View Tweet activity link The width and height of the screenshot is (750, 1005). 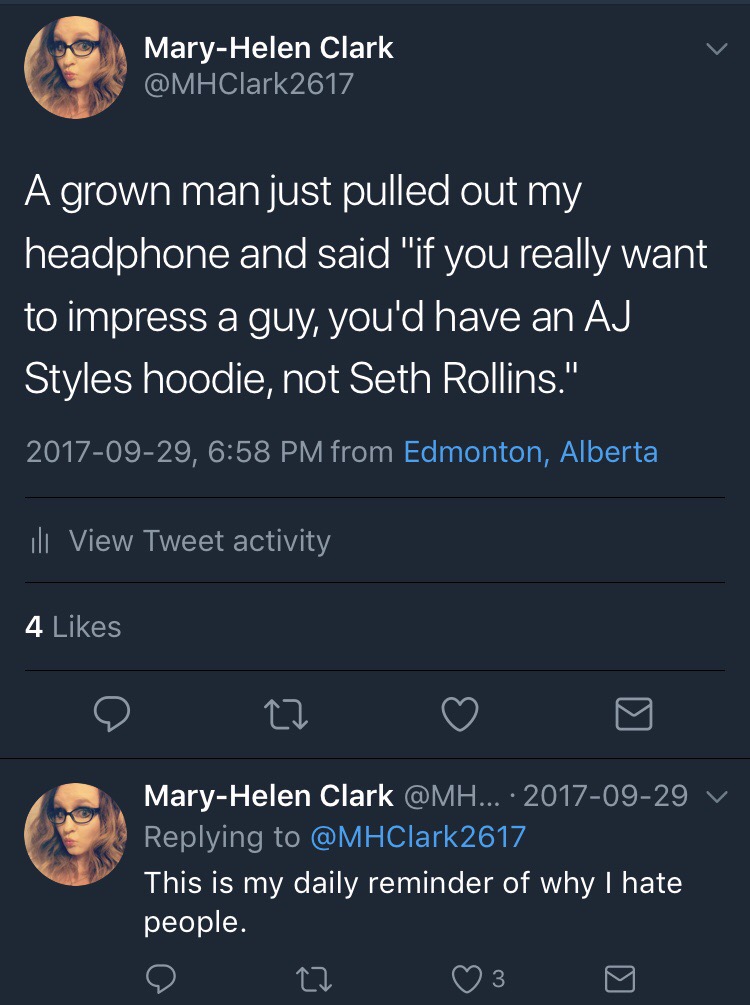[x=199, y=541]
